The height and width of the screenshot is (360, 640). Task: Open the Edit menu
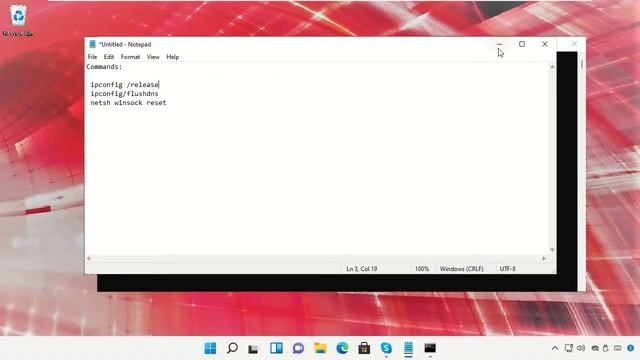(x=109, y=57)
